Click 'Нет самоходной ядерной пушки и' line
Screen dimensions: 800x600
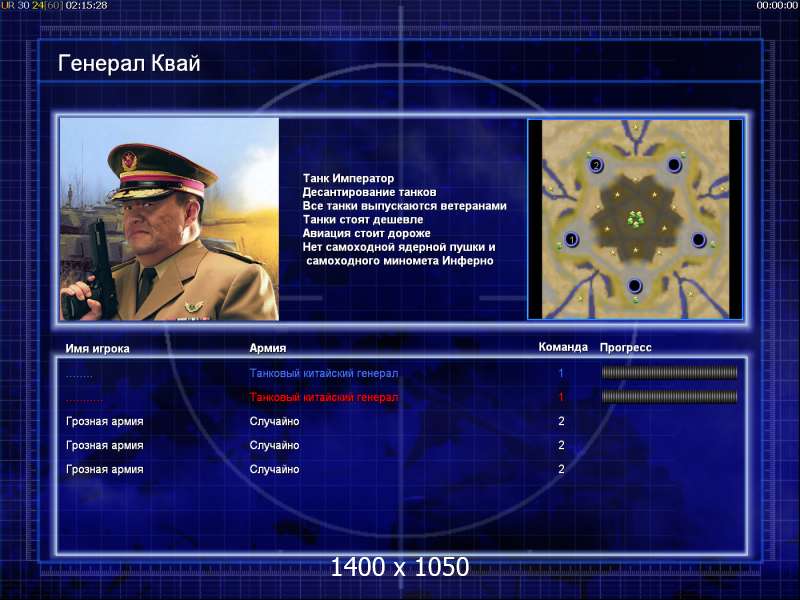click(x=399, y=247)
